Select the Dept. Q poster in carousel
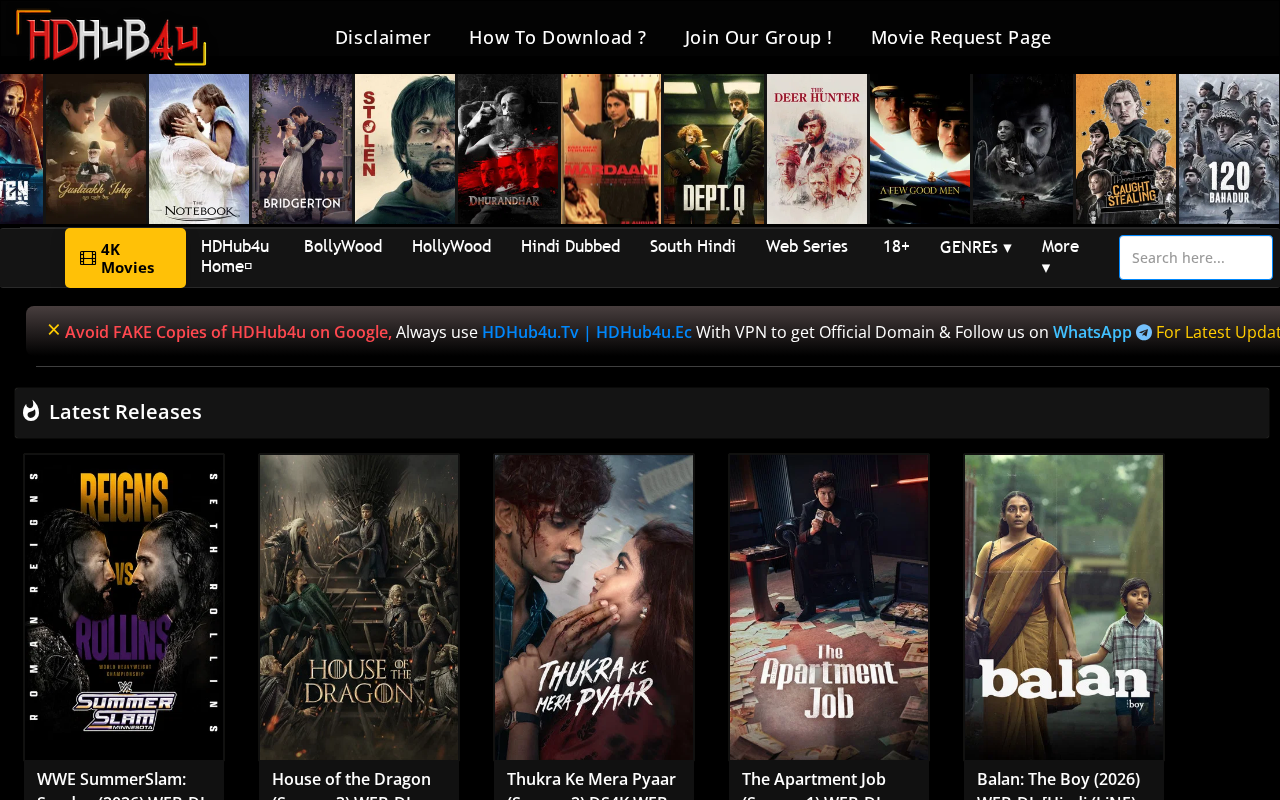The image size is (1280, 800). [714, 149]
